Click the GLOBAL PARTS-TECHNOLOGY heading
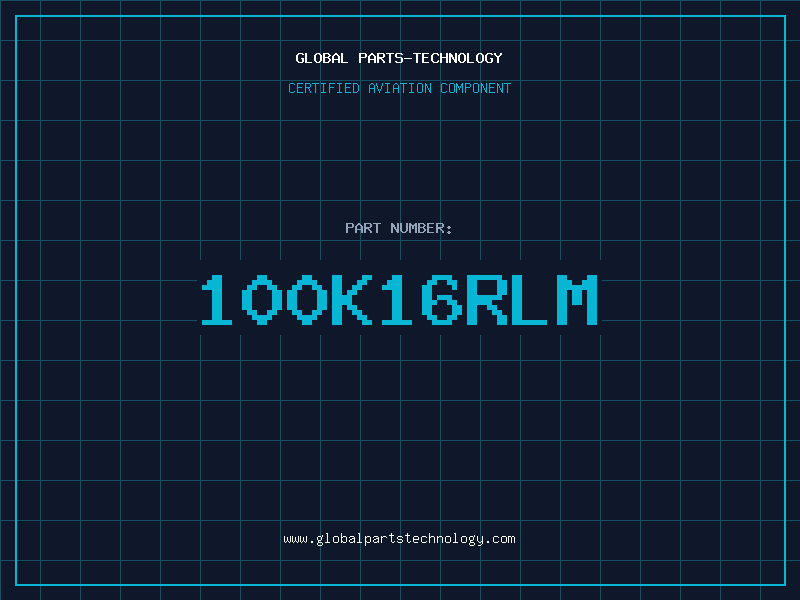 point(399,58)
